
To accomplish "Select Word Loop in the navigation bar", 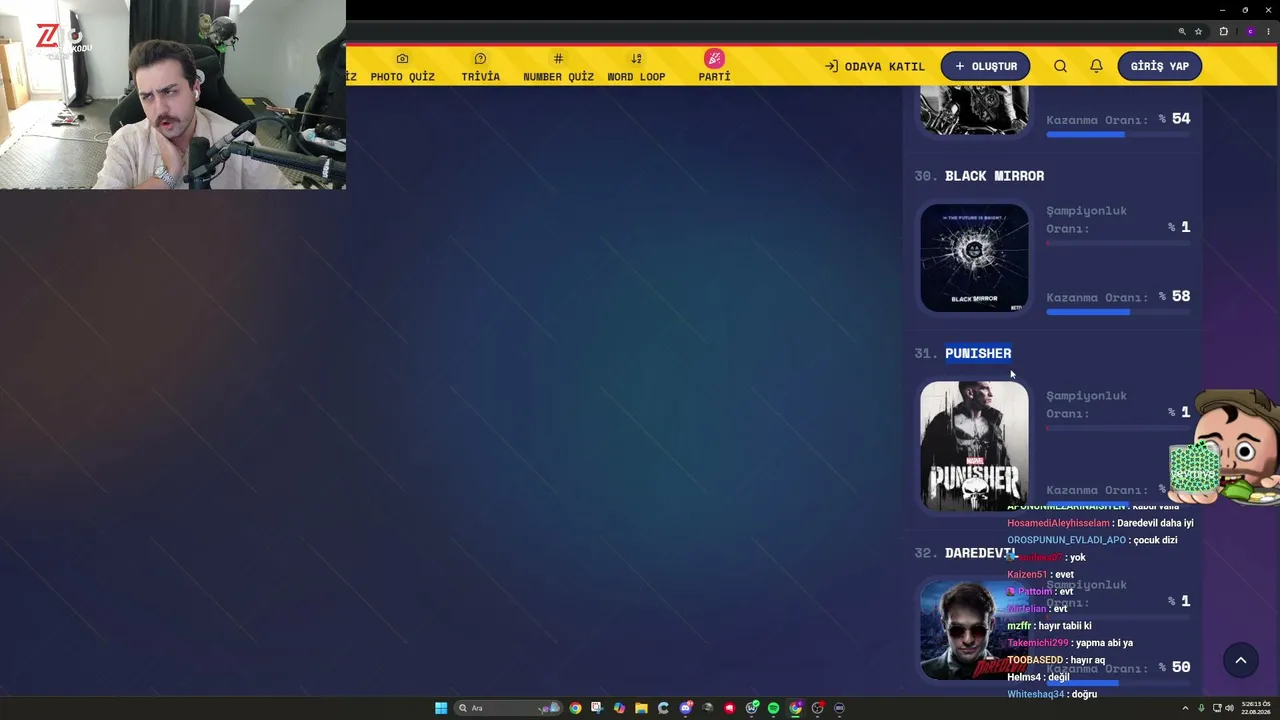I will click(636, 67).
